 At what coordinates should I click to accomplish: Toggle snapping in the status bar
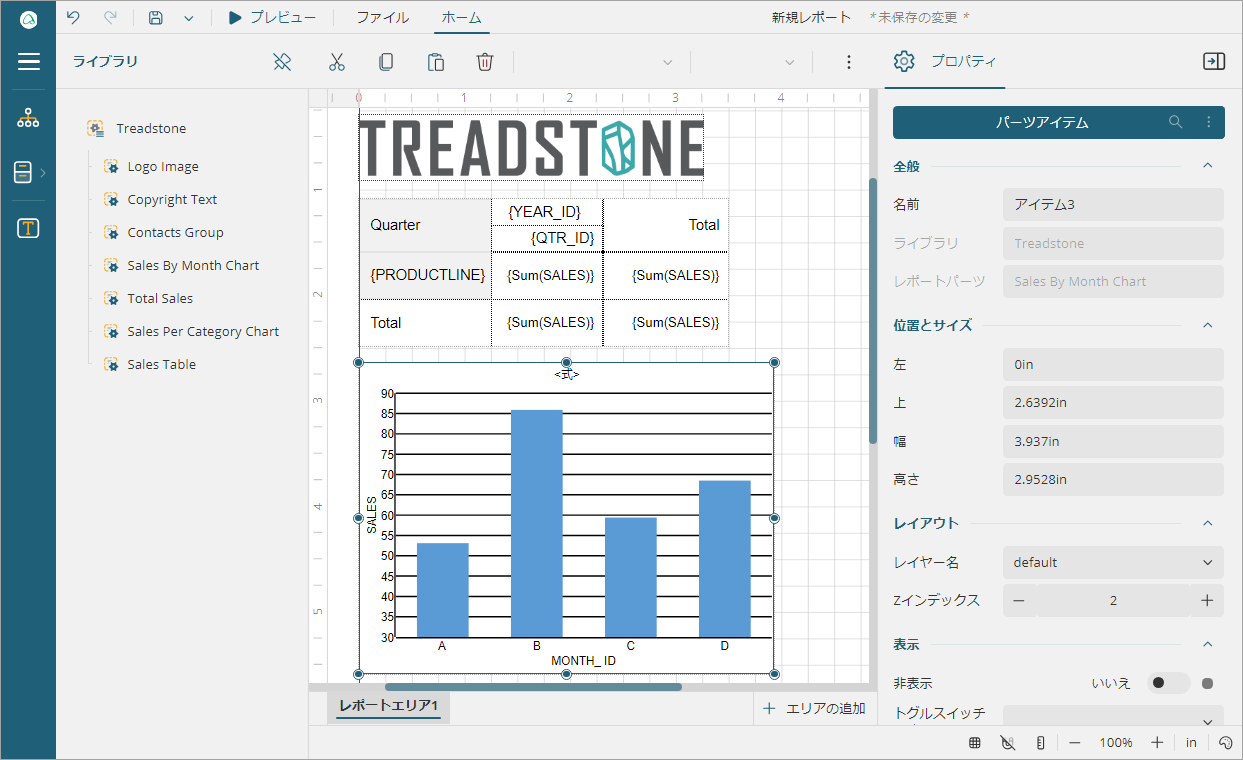pos(1007,743)
